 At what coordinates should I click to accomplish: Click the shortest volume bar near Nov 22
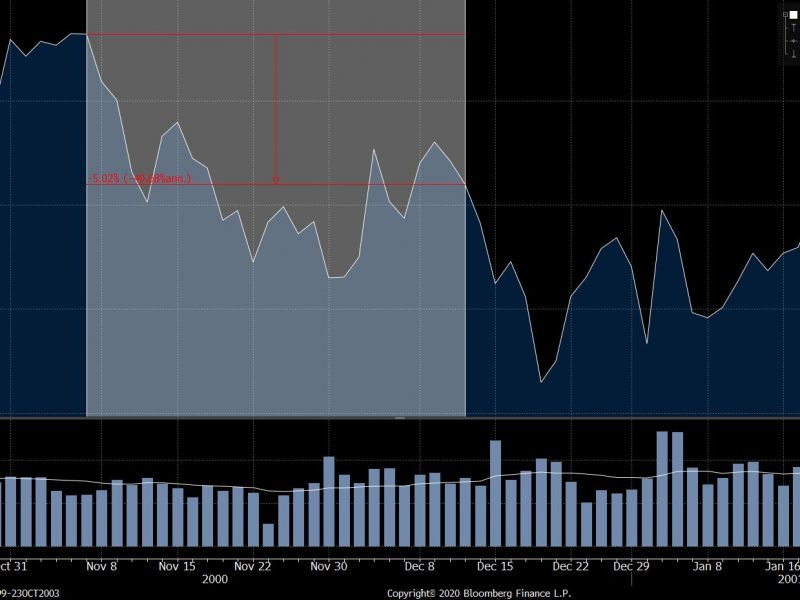(x=268, y=536)
